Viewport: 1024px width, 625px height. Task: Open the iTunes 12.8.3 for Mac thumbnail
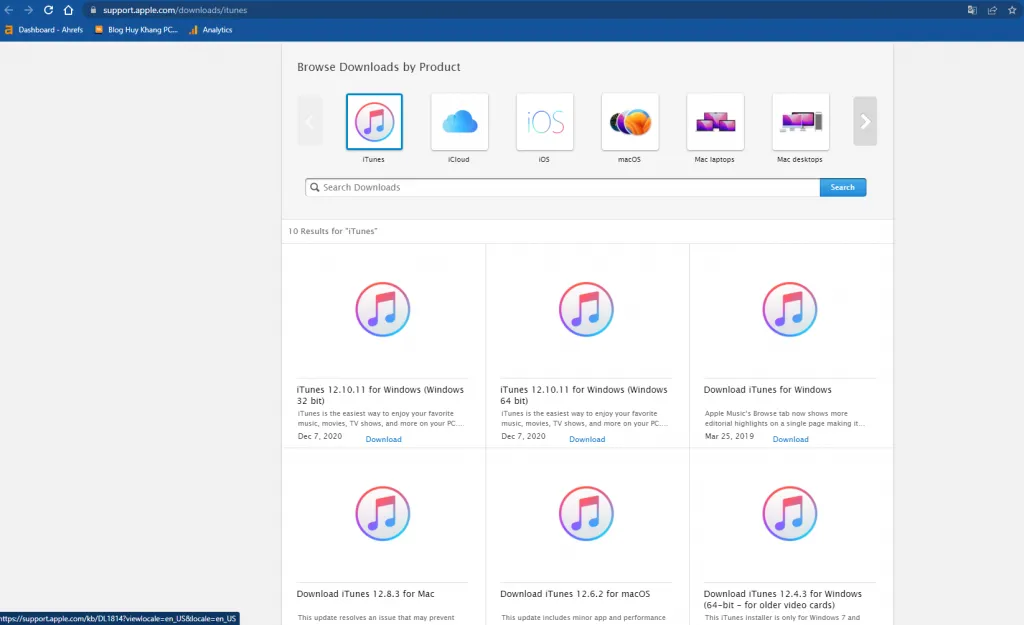tap(383, 513)
